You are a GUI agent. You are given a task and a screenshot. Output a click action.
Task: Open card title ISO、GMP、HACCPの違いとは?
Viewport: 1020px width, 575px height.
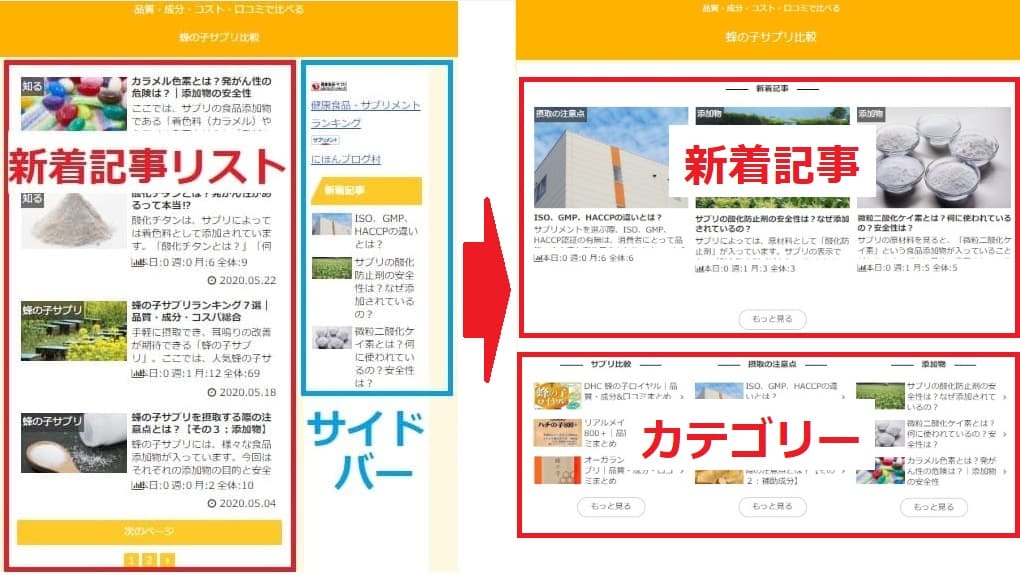598,217
